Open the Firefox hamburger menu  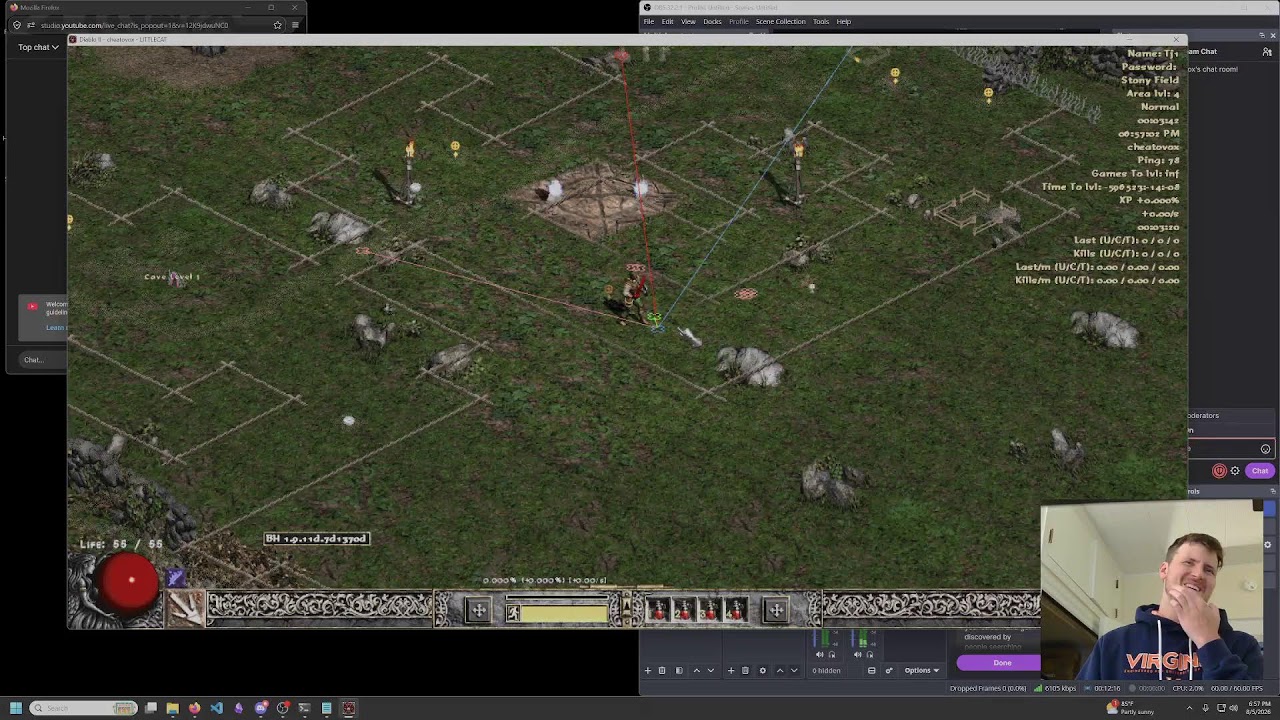295,25
